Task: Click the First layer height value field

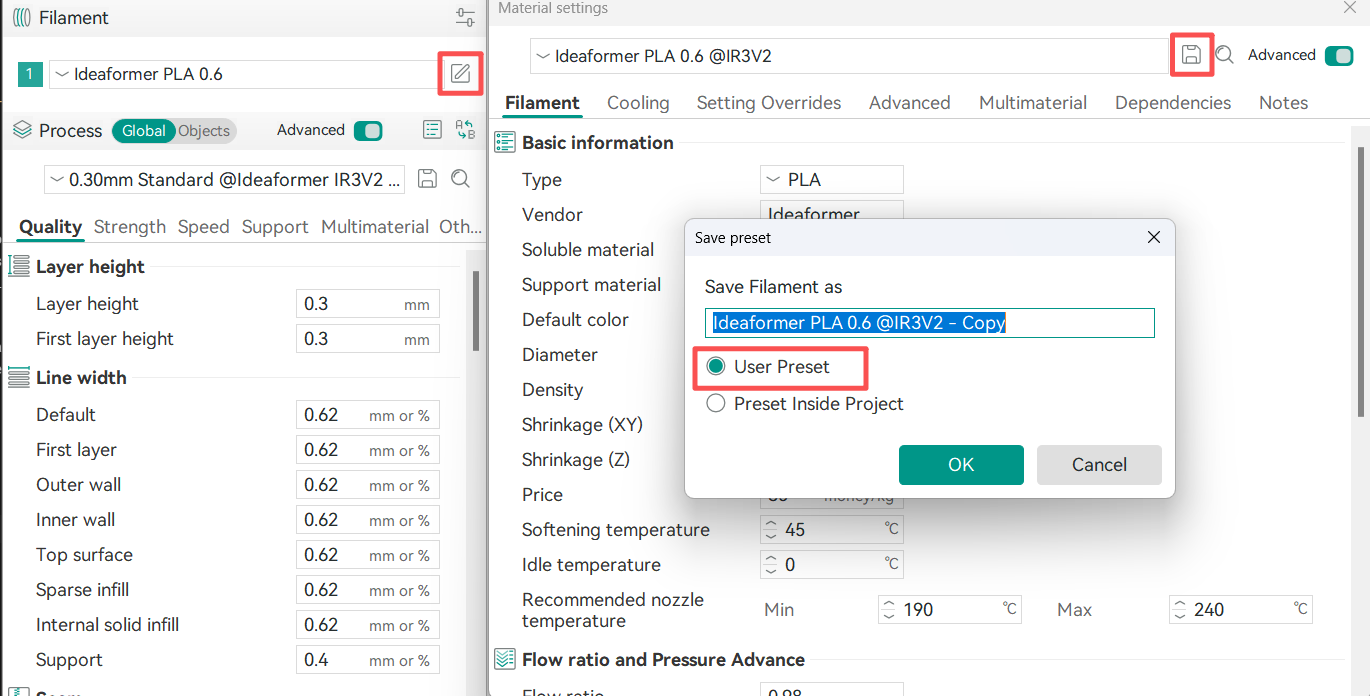Action: (x=368, y=339)
